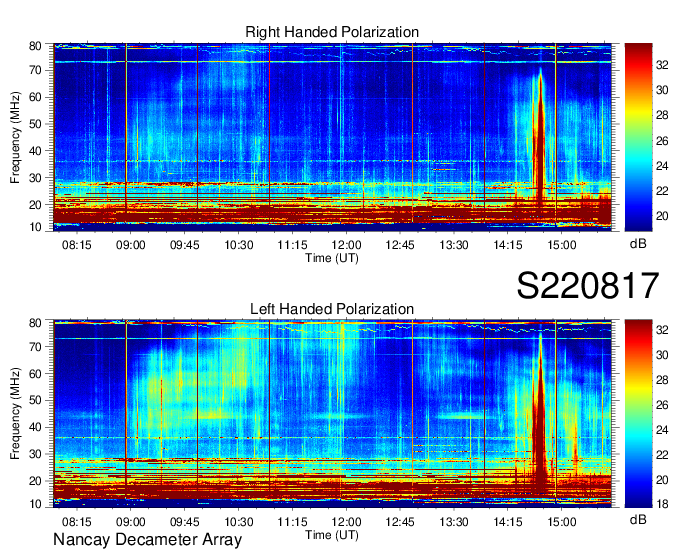Screen dimensions: 680x552
Task: Click the 09:45 time tick under Left Handed plot
Action: pyautogui.click(x=185, y=521)
